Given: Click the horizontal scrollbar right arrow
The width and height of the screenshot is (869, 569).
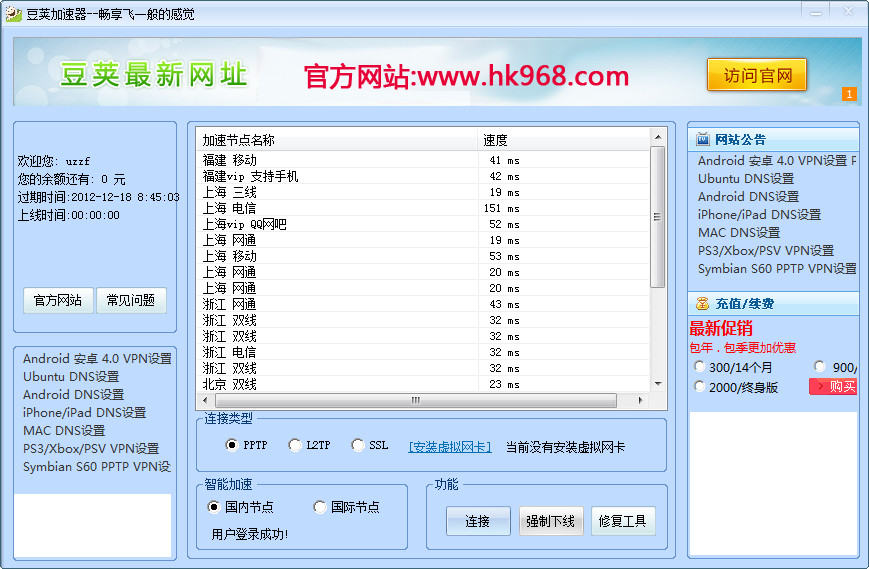Looking at the screenshot, I should click(641, 400).
